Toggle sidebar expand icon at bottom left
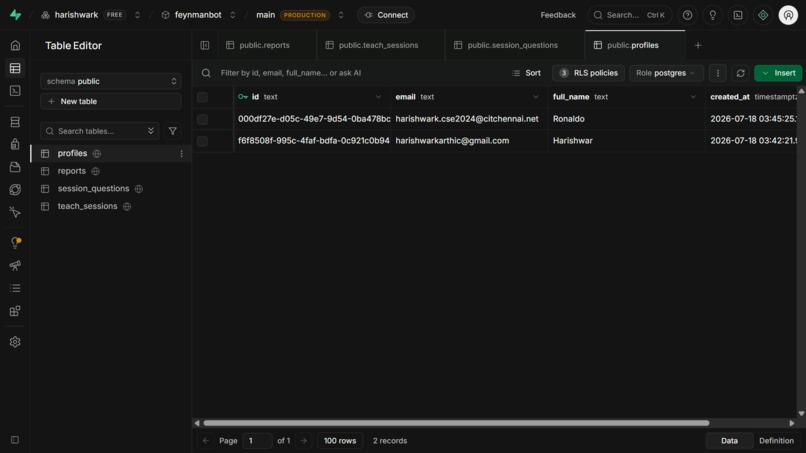 15,440
